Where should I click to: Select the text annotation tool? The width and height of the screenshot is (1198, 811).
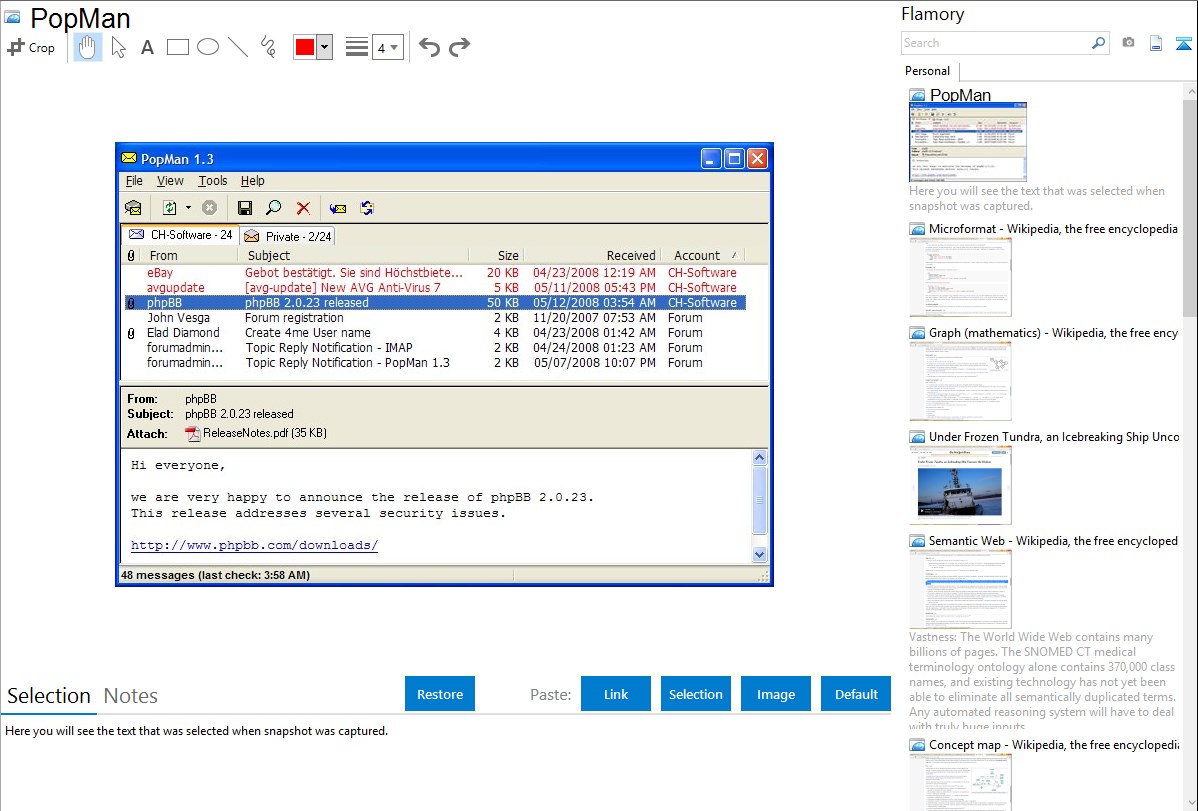(147, 47)
